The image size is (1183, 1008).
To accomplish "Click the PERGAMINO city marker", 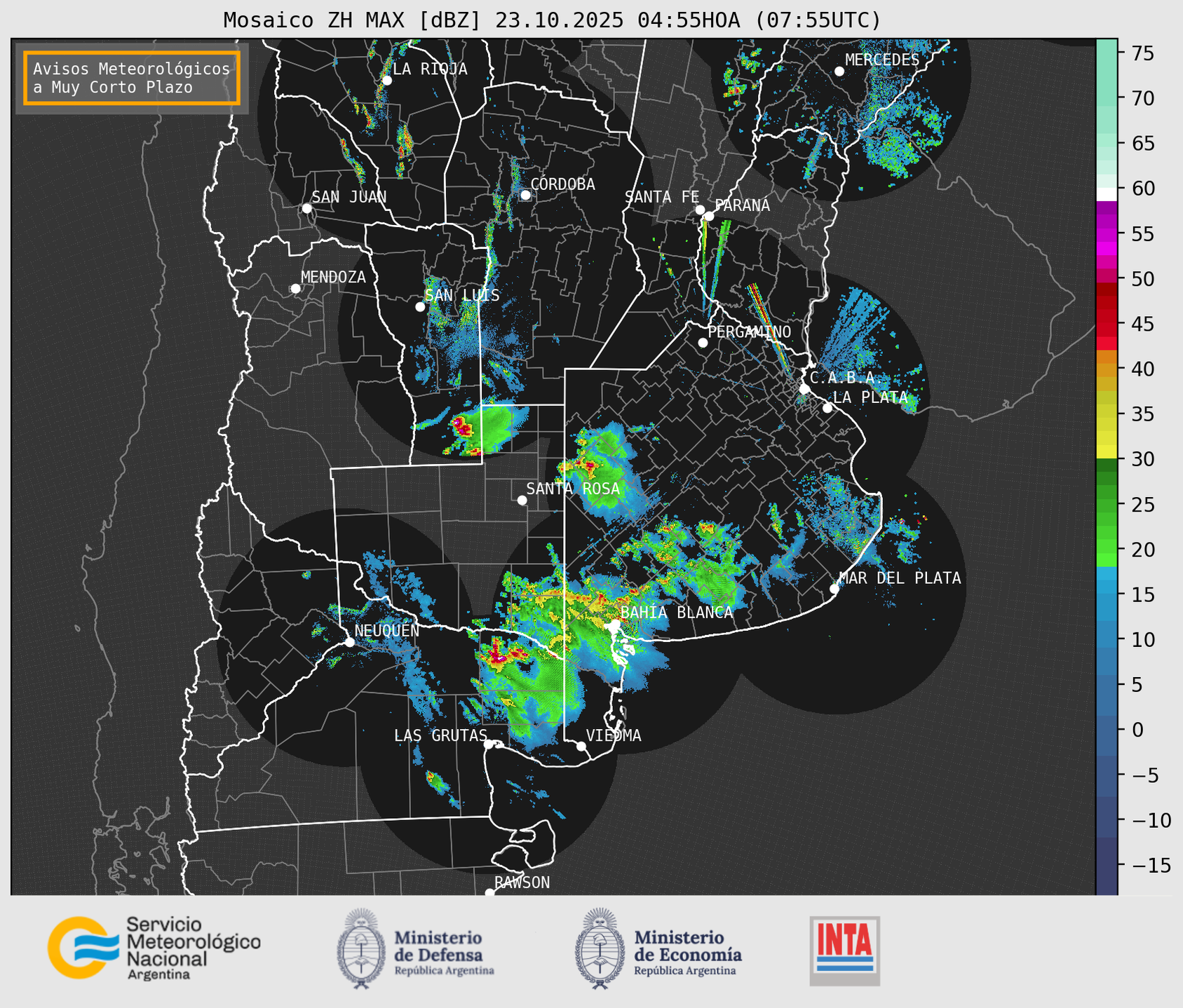I will pos(703,343).
